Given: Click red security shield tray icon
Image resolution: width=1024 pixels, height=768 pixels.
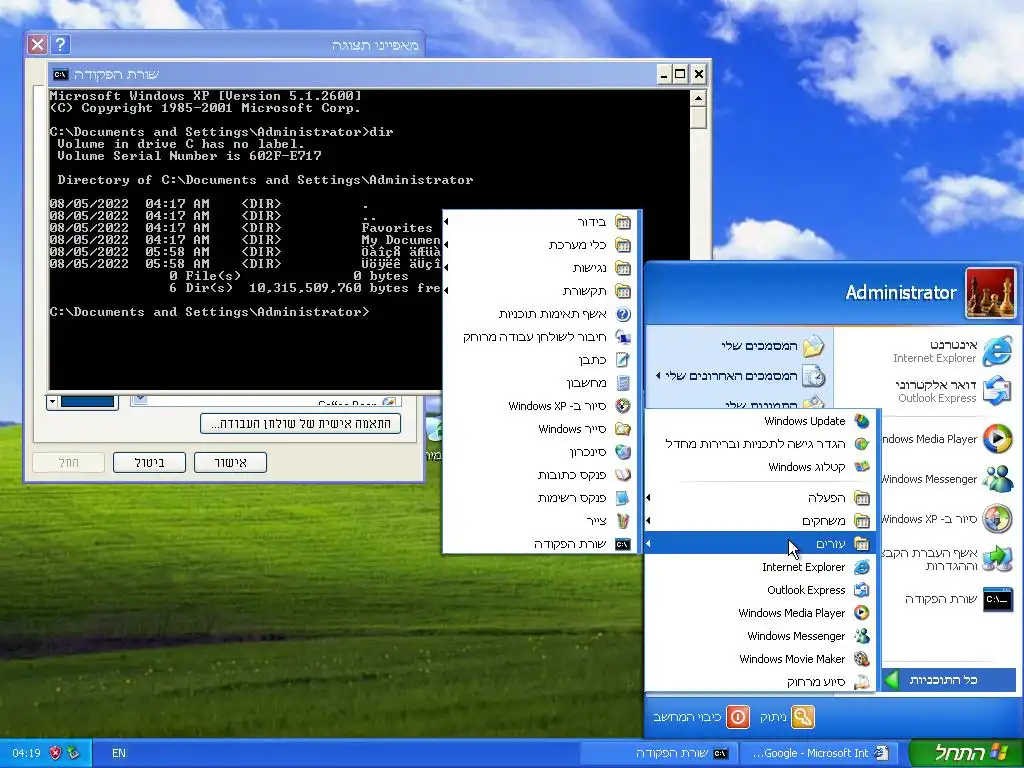Looking at the screenshot, I should pyautogui.click(x=56, y=753).
